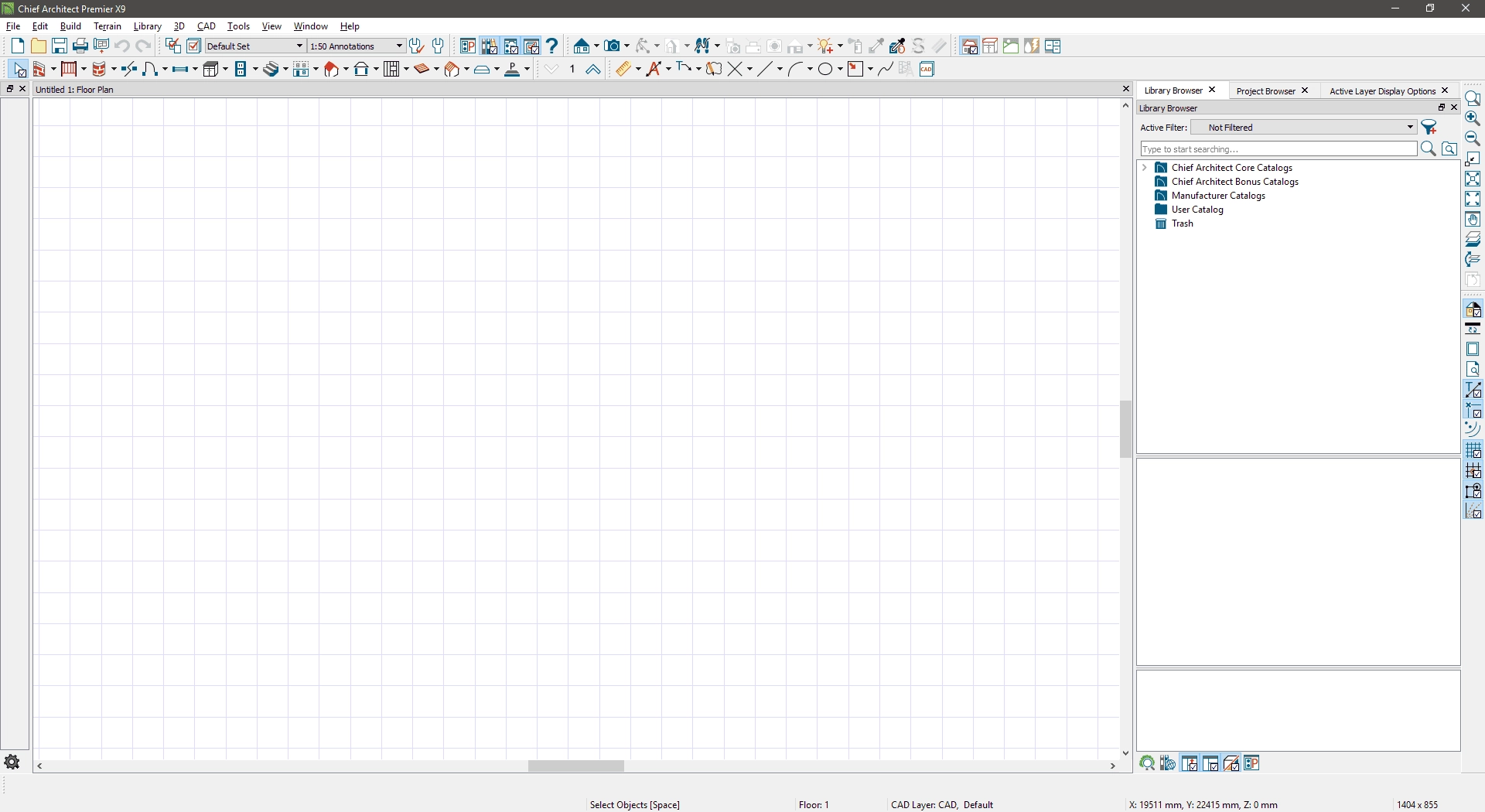The width and height of the screenshot is (1485, 812).
Task: Open the camera tools dropdown arrow
Action: coord(626,46)
